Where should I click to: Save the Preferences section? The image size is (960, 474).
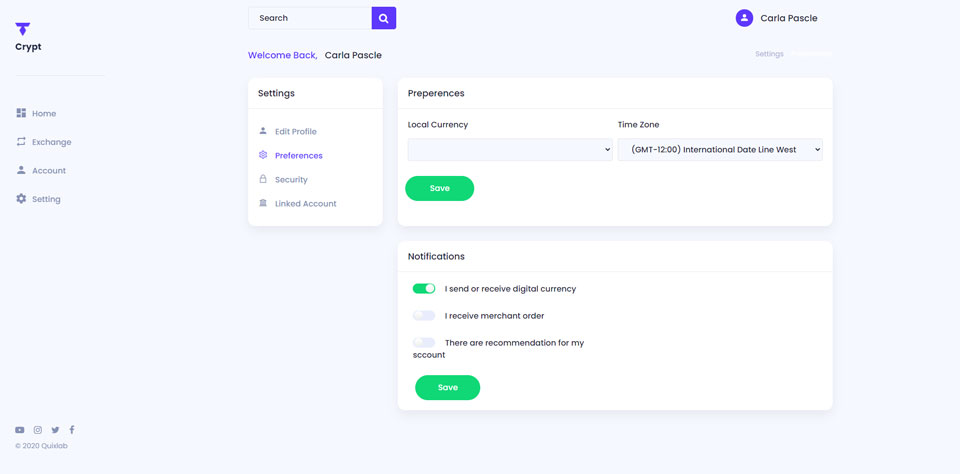pyautogui.click(x=439, y=188)
